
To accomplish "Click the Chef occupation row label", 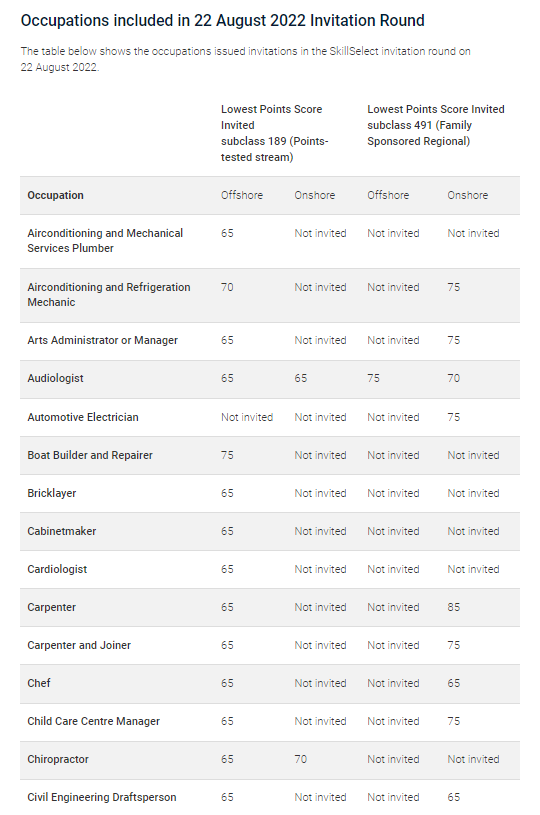I will pos(39,683).
